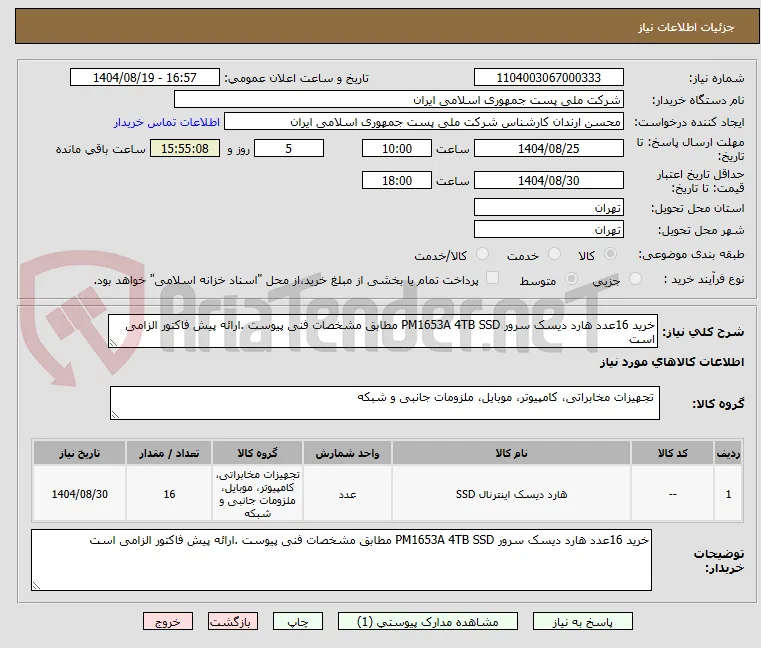Click the توضیحات خریدار textarea
This screenshot has height=648, width=761.
[342, 560]
